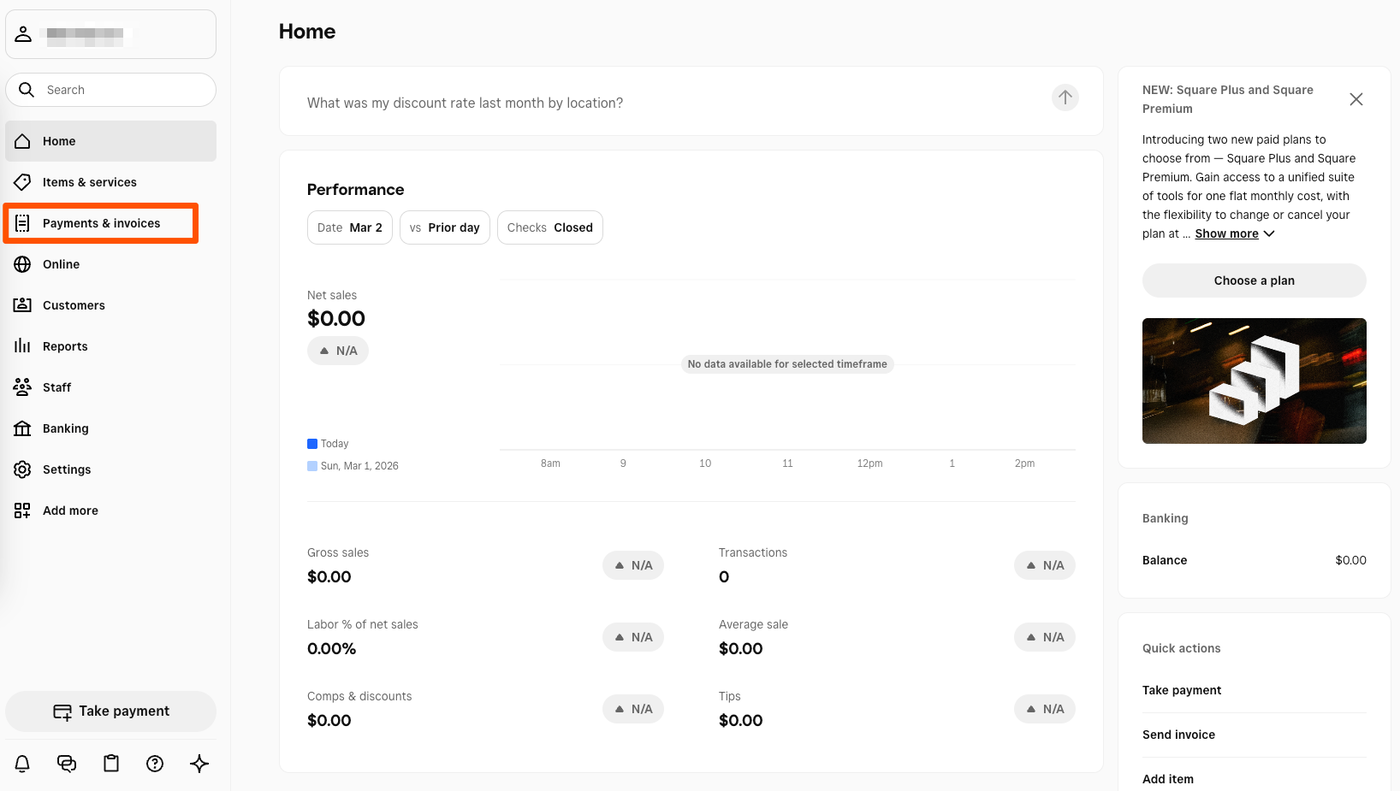
Task: Open the Checks Closed filter
Action: tap(550, 228)
